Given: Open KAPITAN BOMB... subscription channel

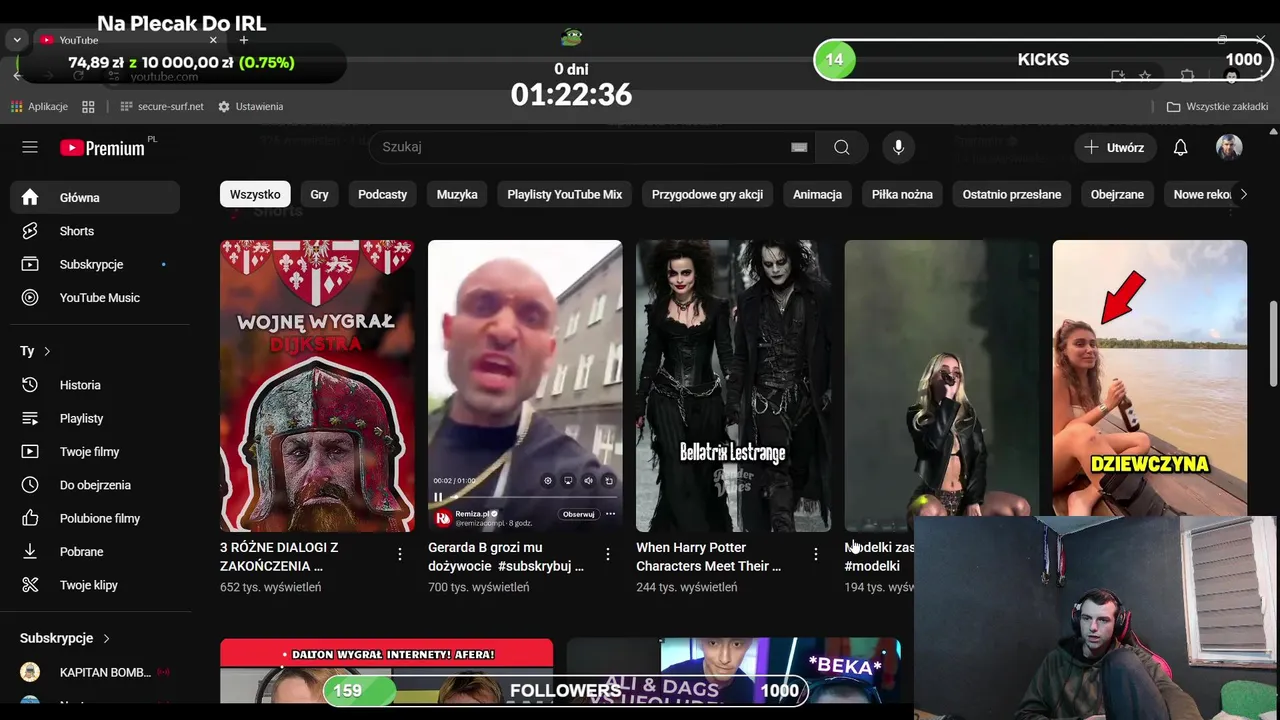Looking at the screenshot, I should point(95,672).
